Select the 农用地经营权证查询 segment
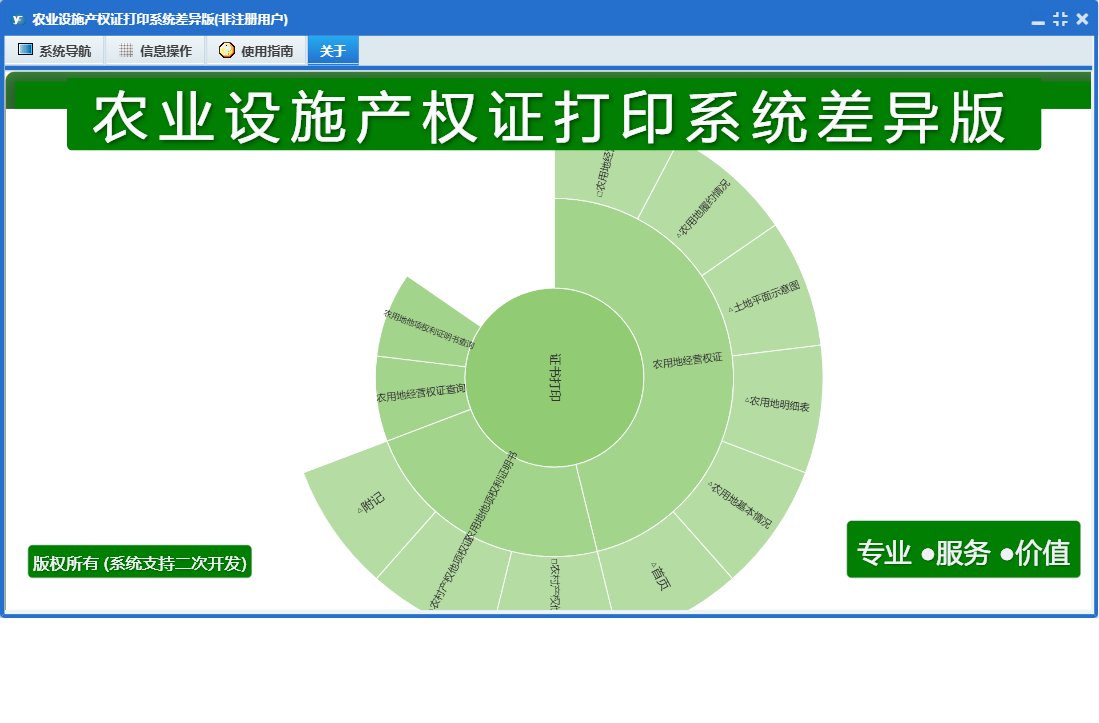 pyautogui.click(x=420, y=396)
